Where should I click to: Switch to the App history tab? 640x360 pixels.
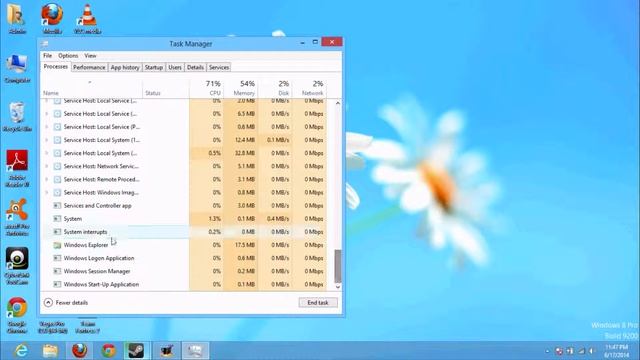click(125, 67)
